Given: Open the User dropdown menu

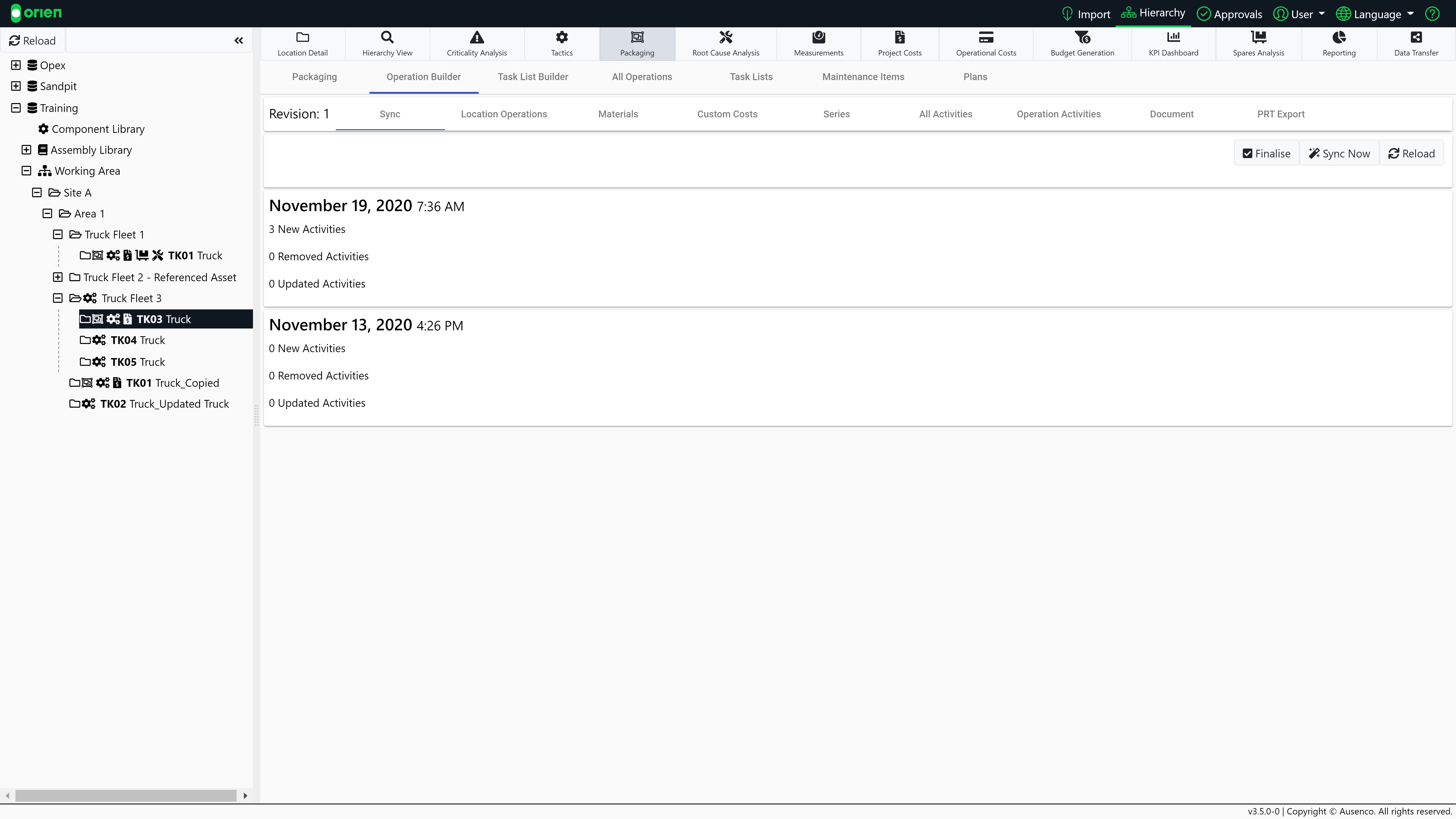Looking at the screenshot, I should click(1298, 14).
